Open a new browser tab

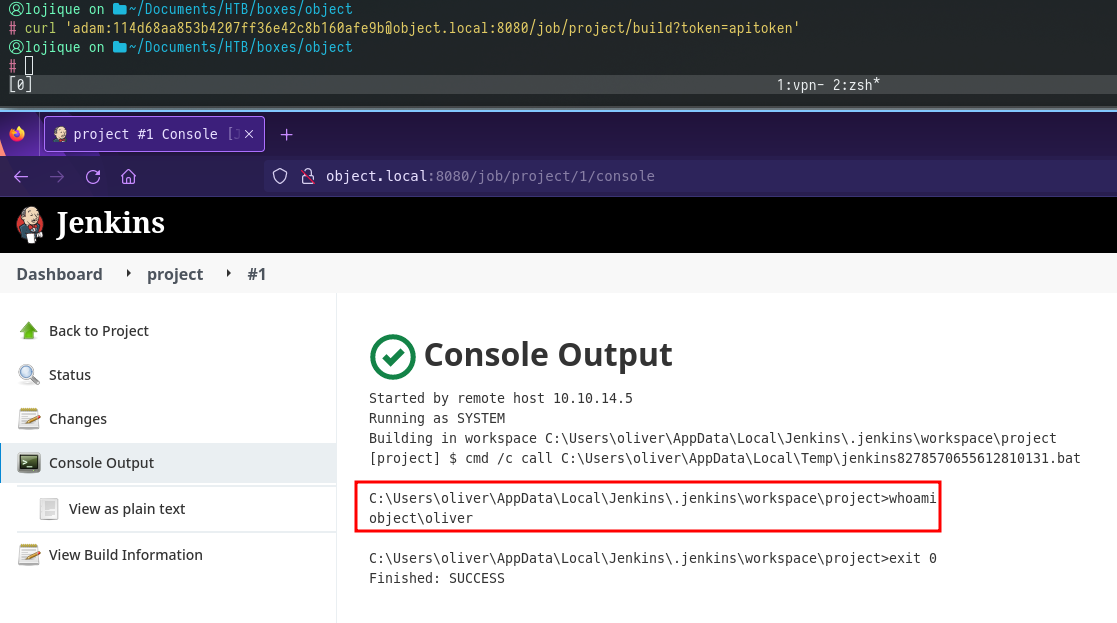[x=286, y=134]
